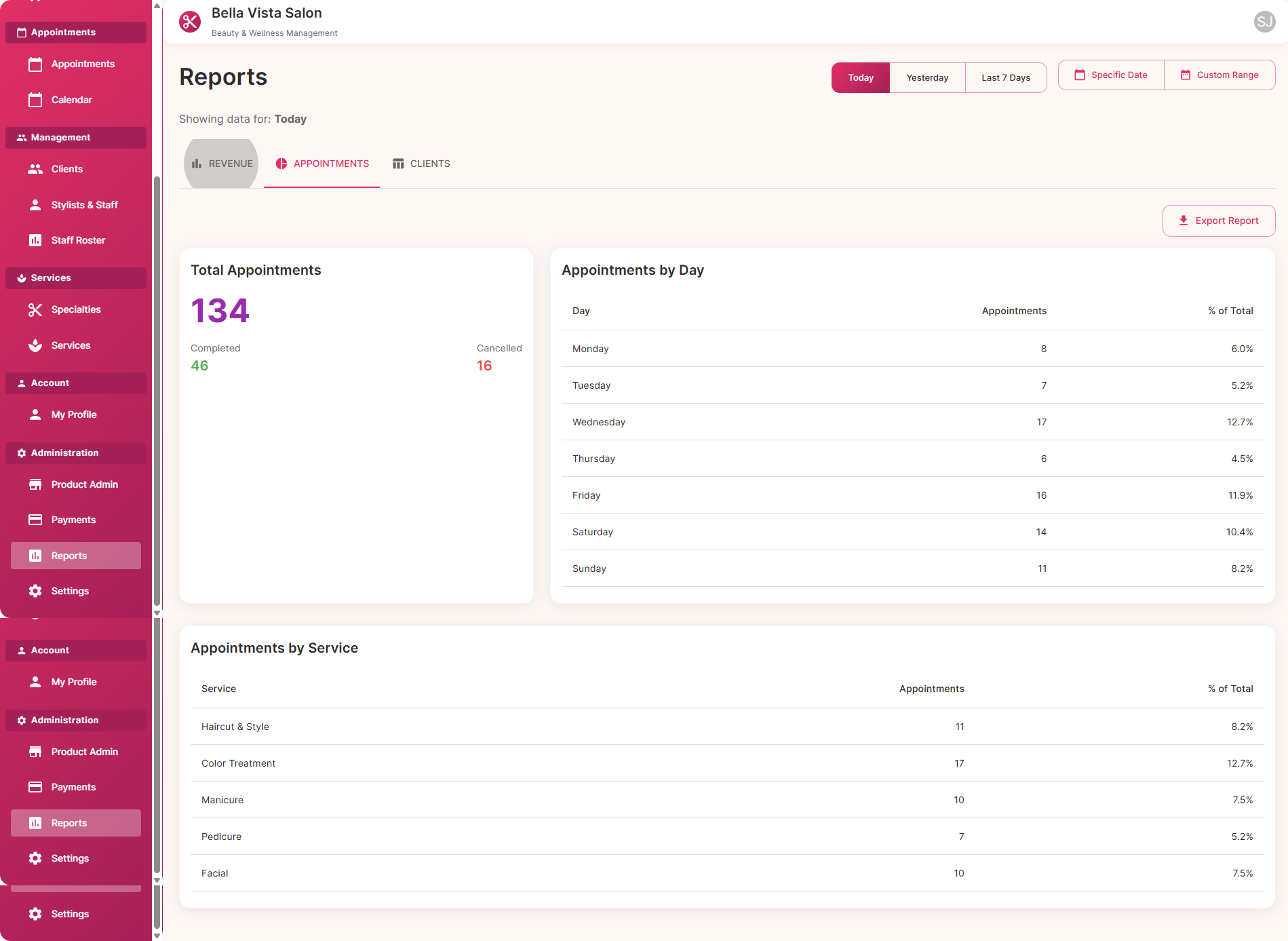Click the Product Admin store icon
This screenshot has width=1288, height=941.
(35, 484)
